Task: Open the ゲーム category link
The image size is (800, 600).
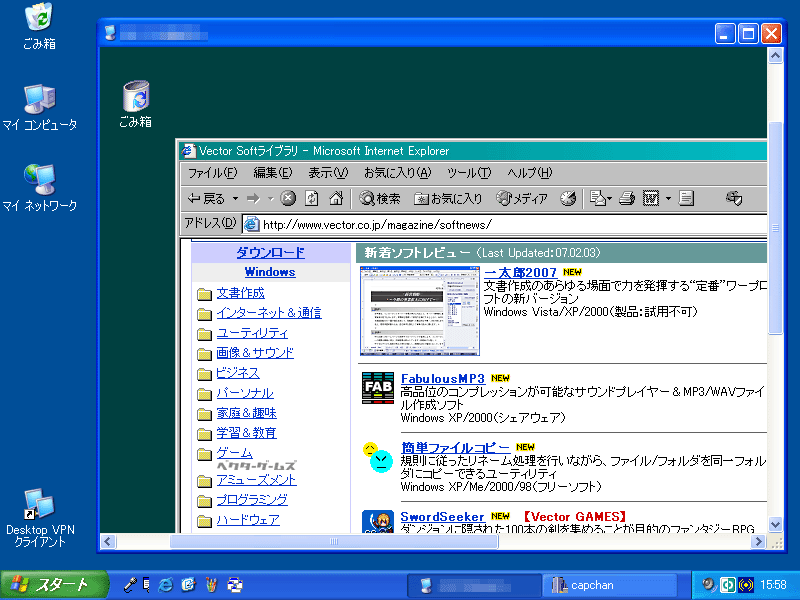Action: (235, 453)
